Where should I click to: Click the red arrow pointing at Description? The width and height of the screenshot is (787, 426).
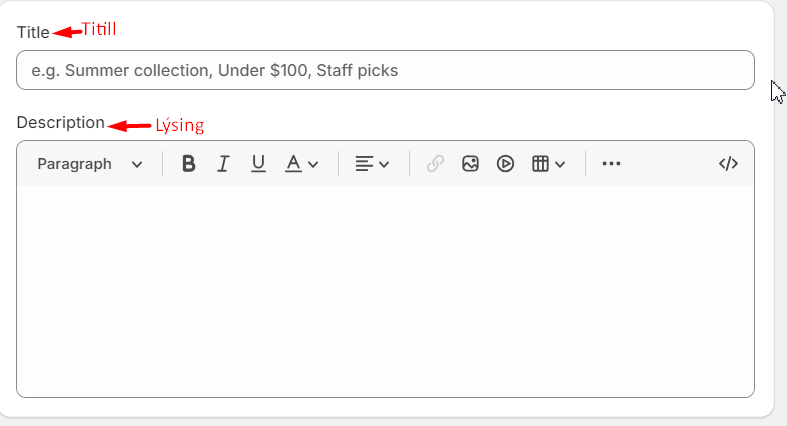click(x=130, y=125)
